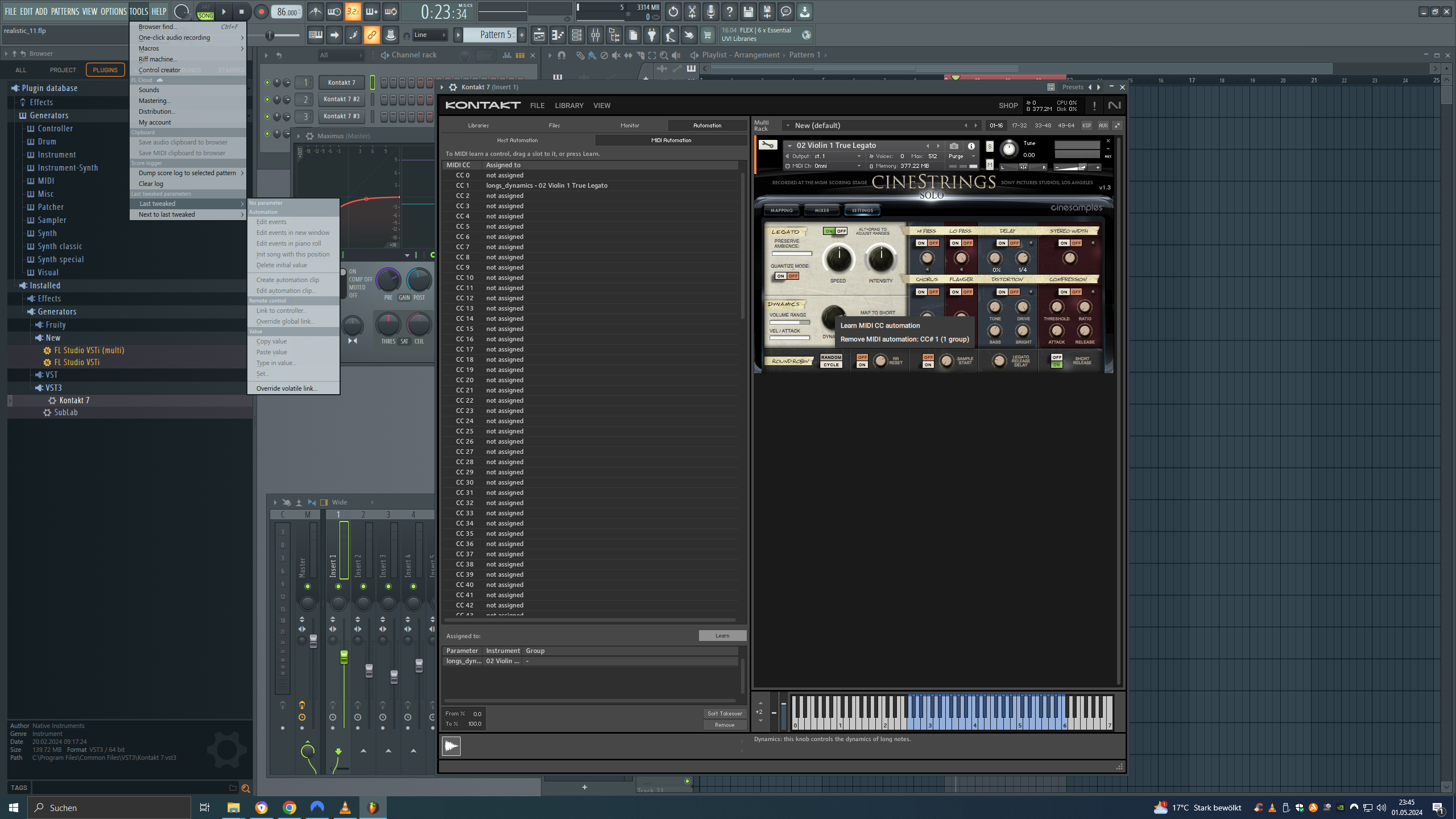This screenshot has height=819, width=1456.
Task: Open the Kontakt Output st.1 dropdown
Action: [824, 156]
